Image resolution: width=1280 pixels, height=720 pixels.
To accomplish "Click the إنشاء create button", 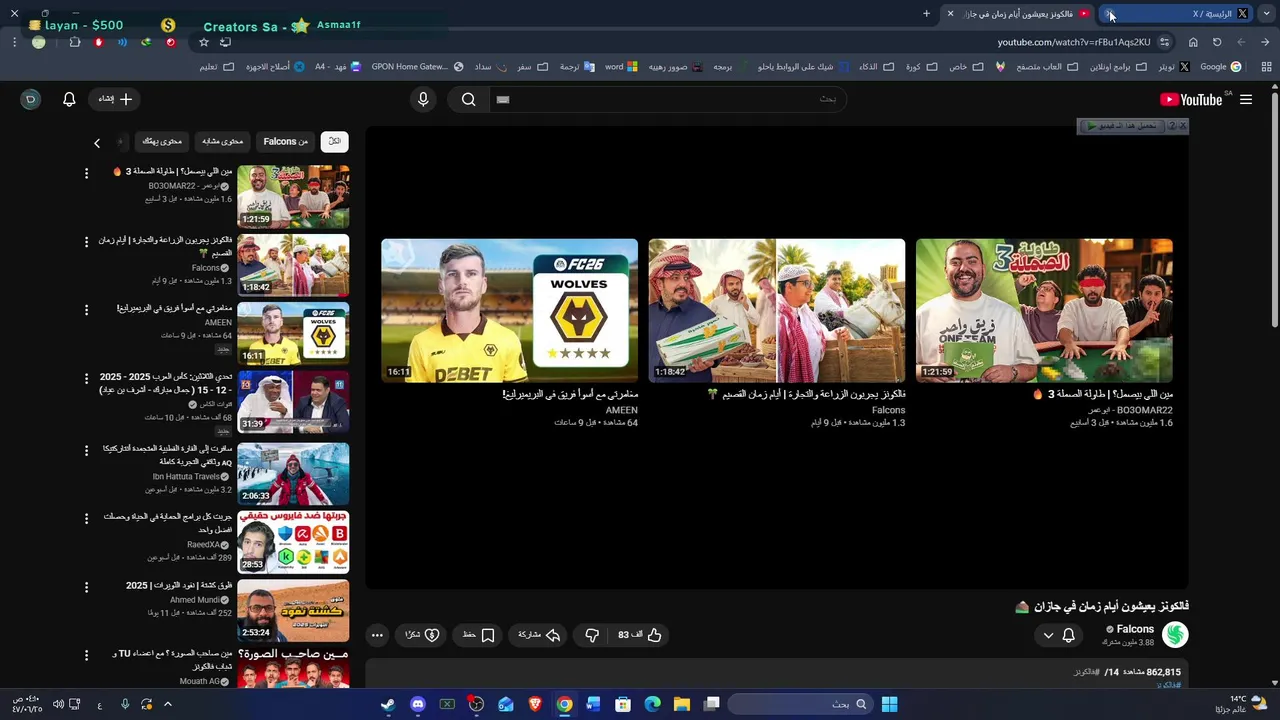I will [x=115, y=99].
